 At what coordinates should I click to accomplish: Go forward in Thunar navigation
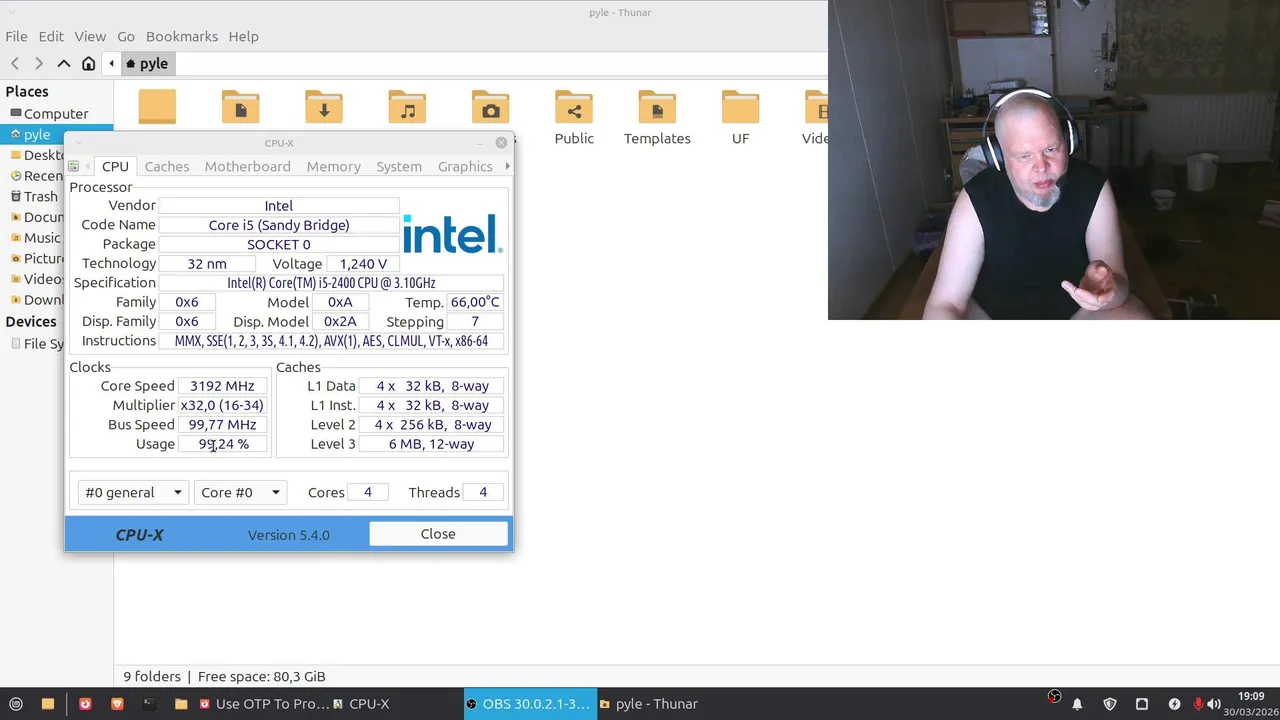(x=39, y=63)
